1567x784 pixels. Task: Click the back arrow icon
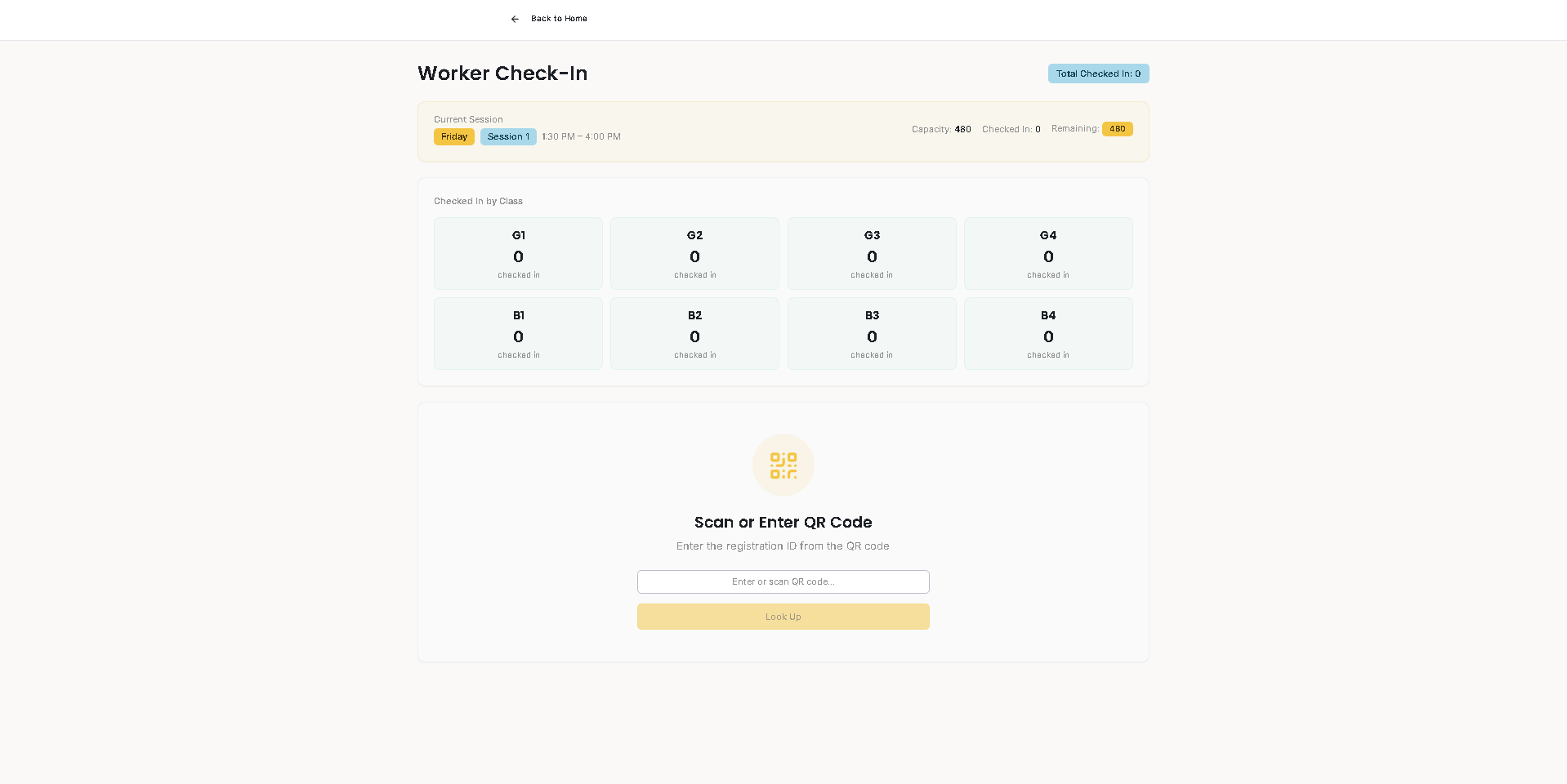click(x=515, y=19)
